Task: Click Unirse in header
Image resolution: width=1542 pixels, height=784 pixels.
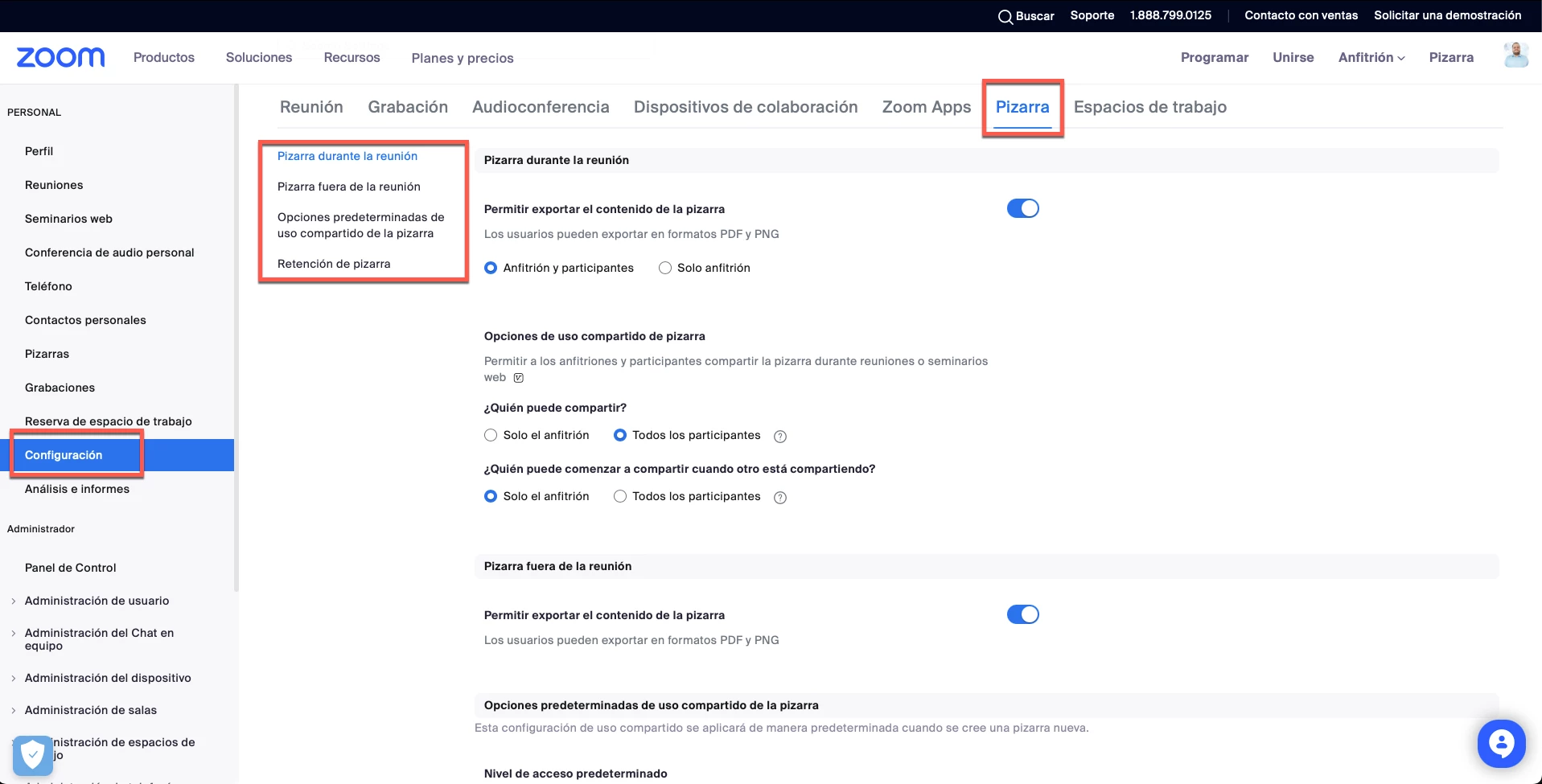Action: (x=1293, y=57)
